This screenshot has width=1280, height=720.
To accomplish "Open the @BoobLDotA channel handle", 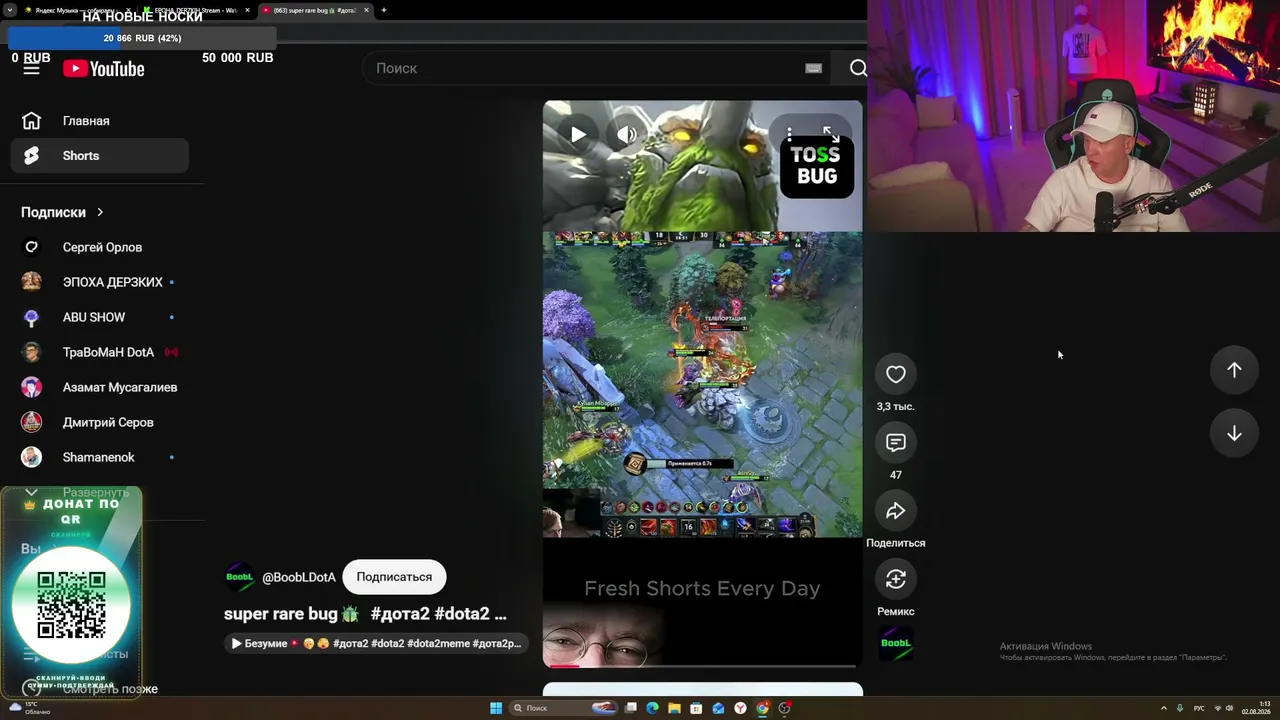I will (x=299, y=577).
